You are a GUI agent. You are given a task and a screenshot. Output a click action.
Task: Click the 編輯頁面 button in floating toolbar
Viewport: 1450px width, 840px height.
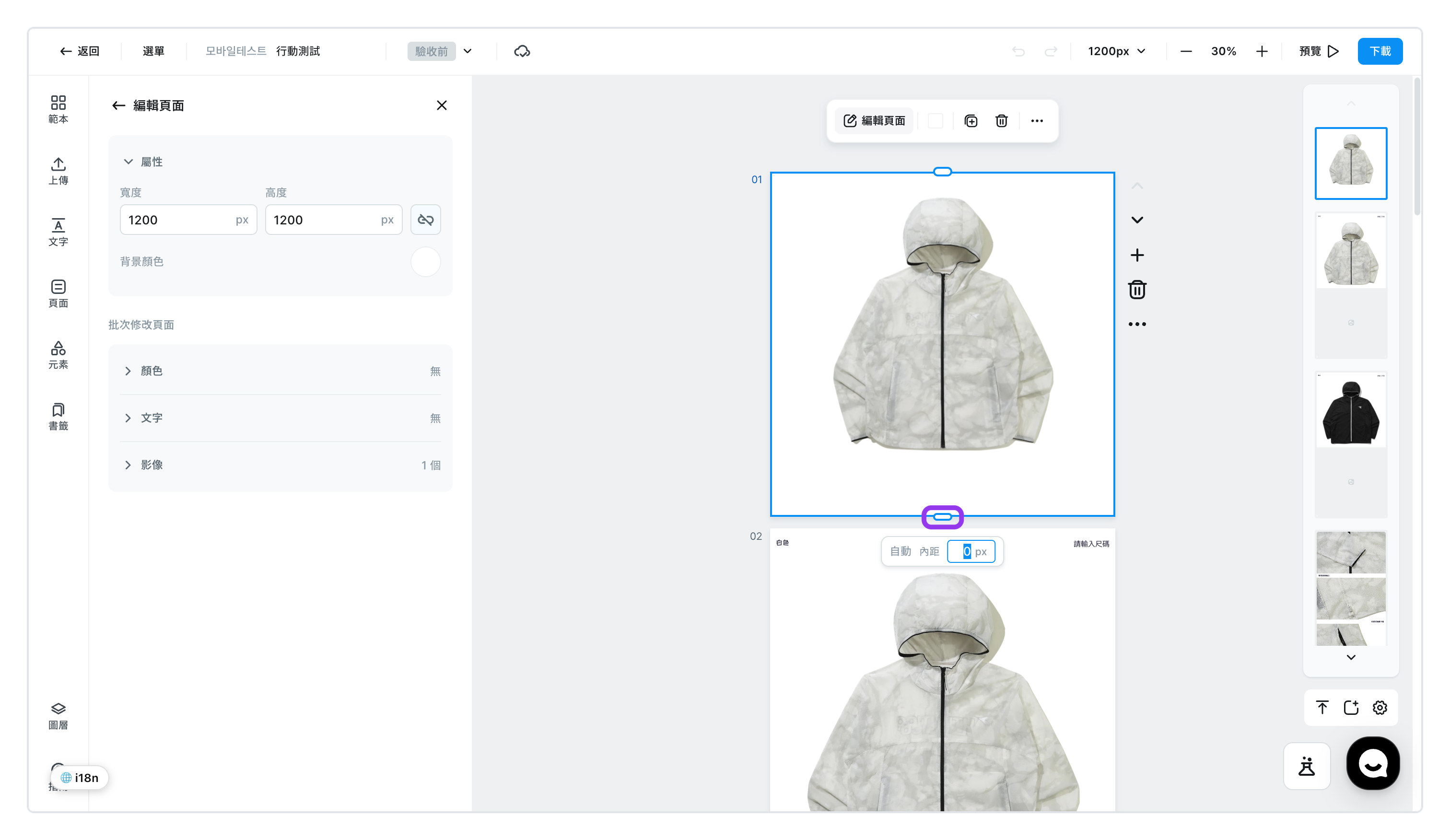[875, 121]
